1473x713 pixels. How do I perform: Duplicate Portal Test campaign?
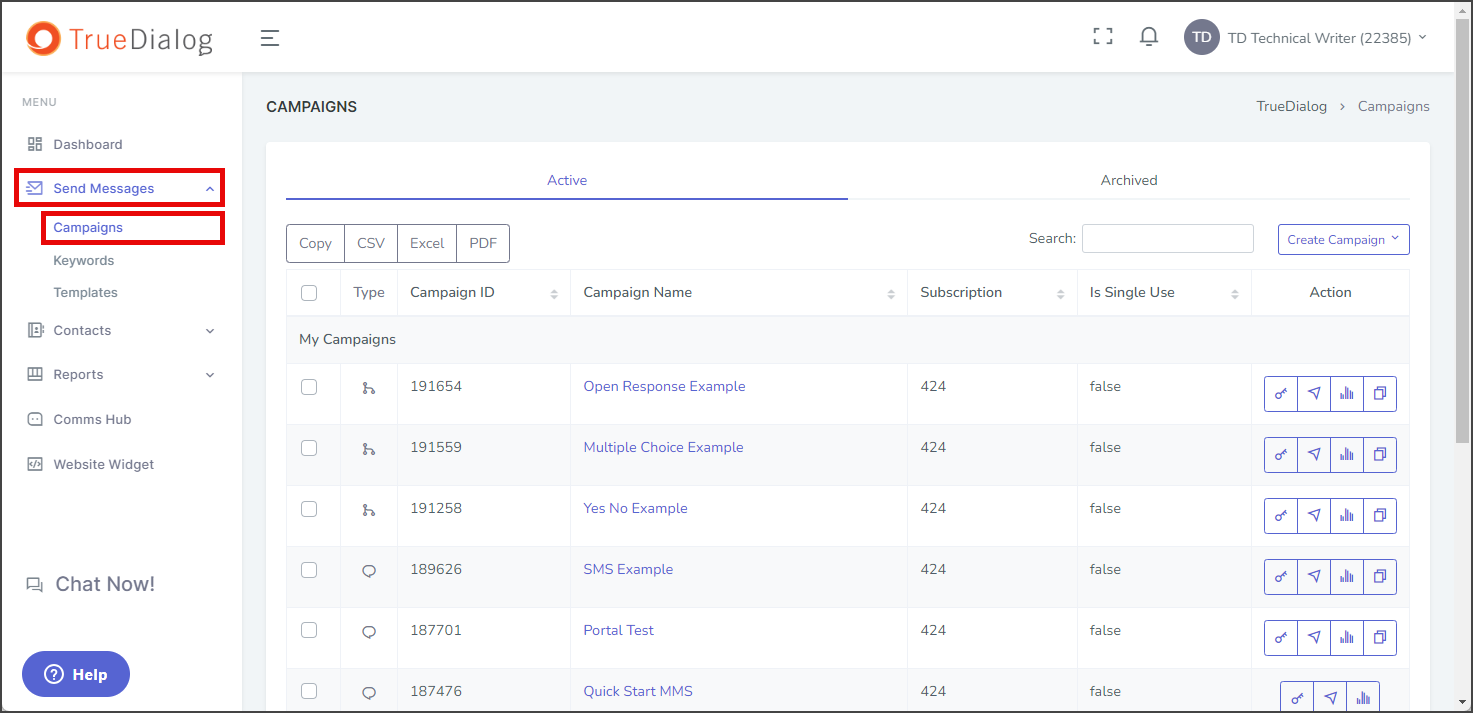point(1380,638)
